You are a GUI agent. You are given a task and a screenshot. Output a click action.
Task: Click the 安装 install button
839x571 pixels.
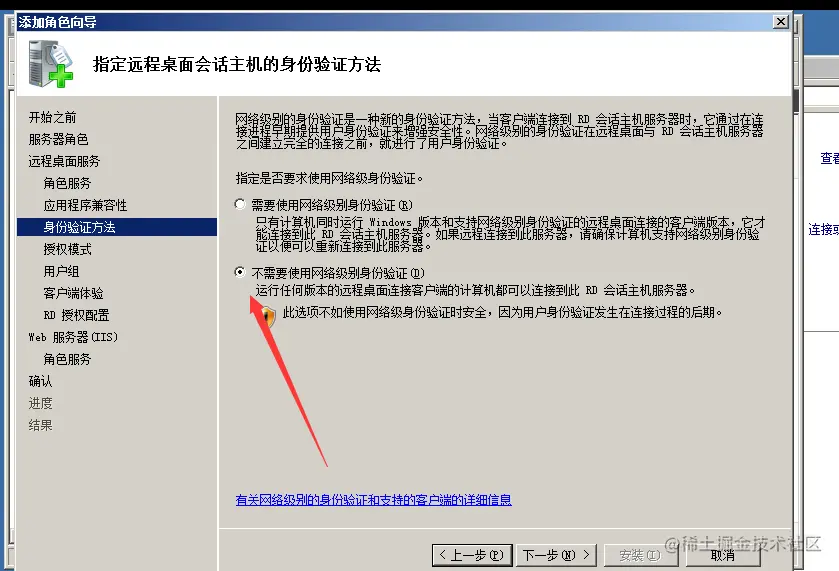(640, 555)
